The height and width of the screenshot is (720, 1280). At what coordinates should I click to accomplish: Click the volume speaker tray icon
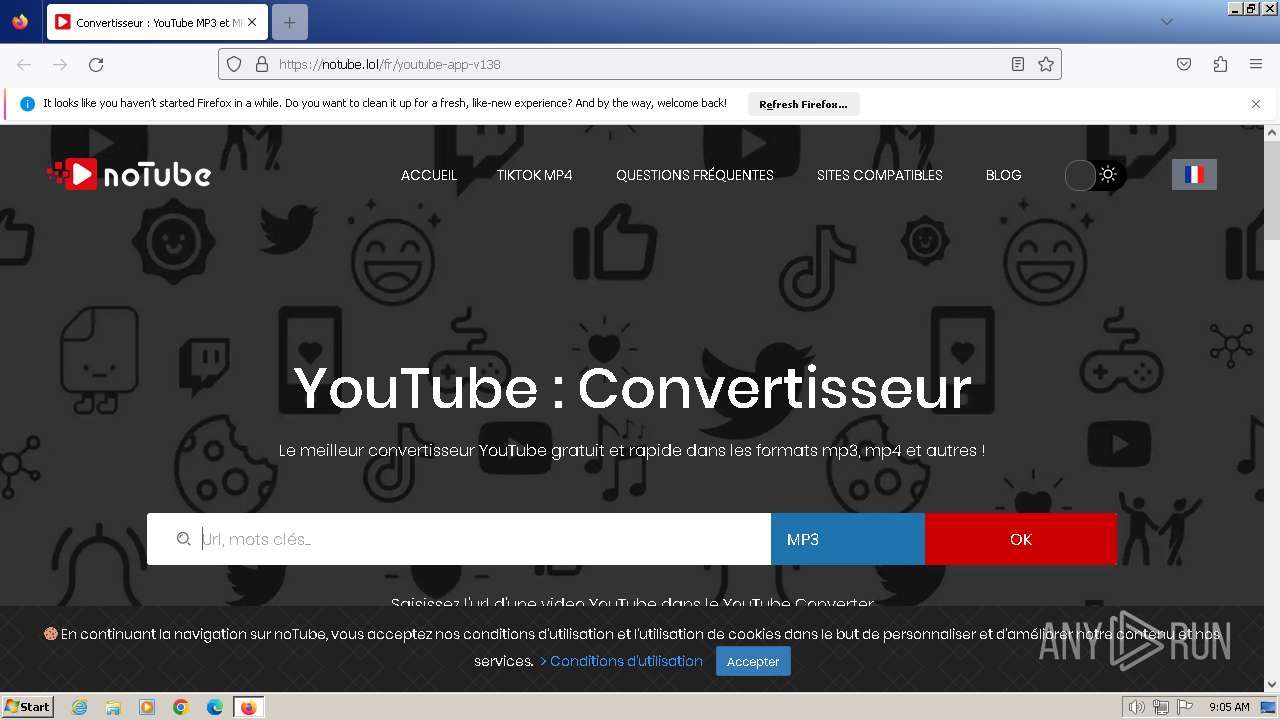point(1137,707)
